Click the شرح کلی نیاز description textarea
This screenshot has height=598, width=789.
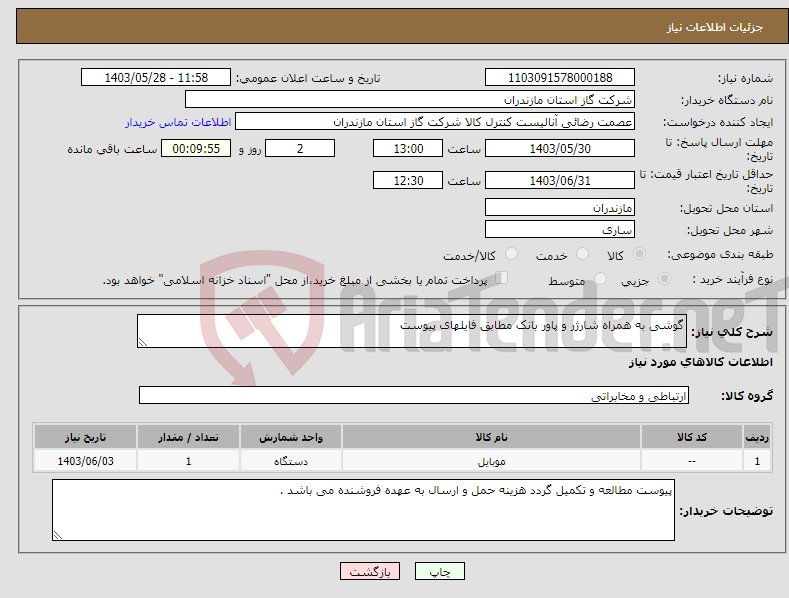412,331
